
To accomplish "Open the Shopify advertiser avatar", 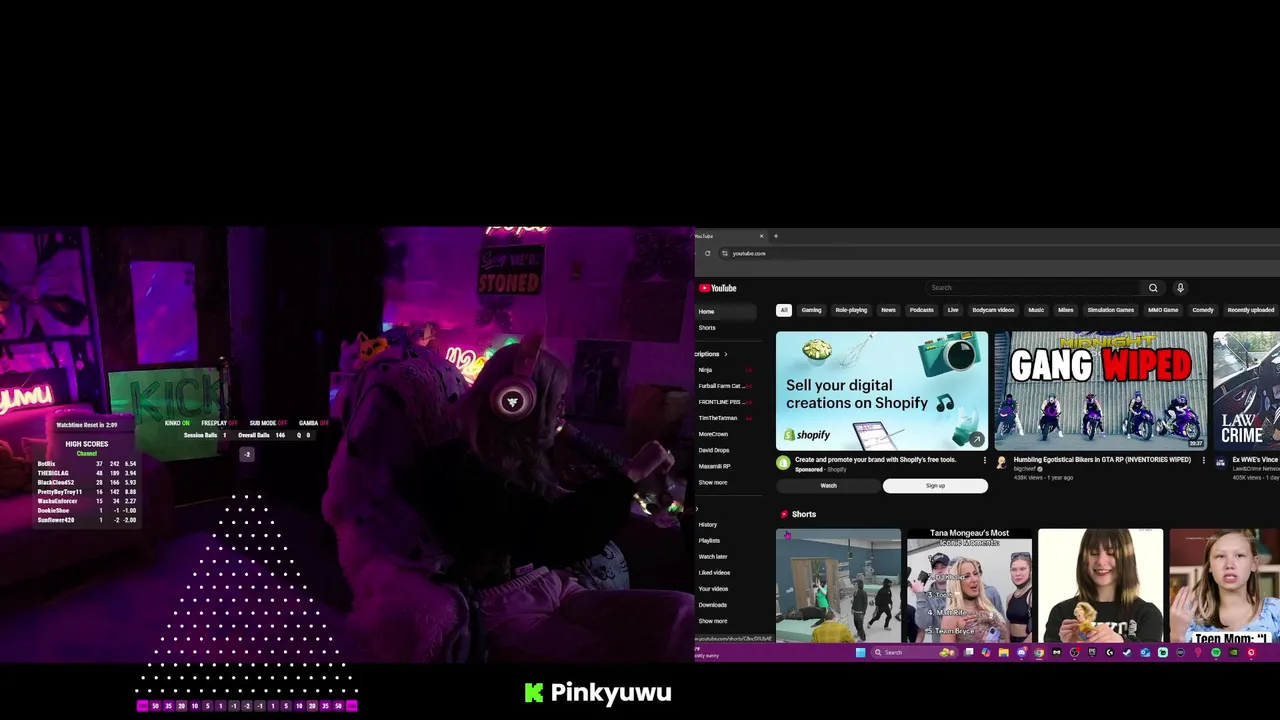I will [783, 463].
